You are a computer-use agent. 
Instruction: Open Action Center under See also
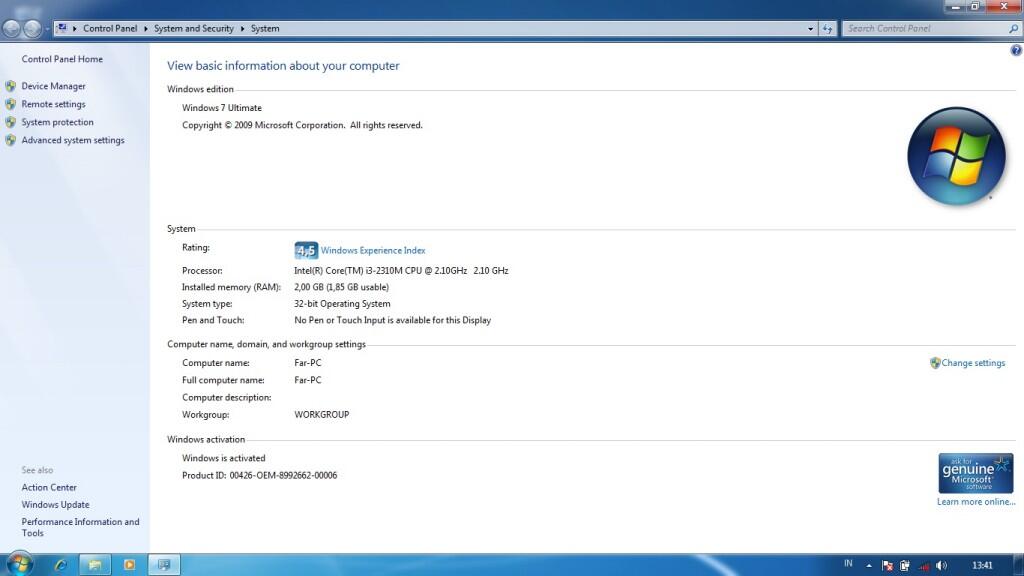[x=49, y=488]
